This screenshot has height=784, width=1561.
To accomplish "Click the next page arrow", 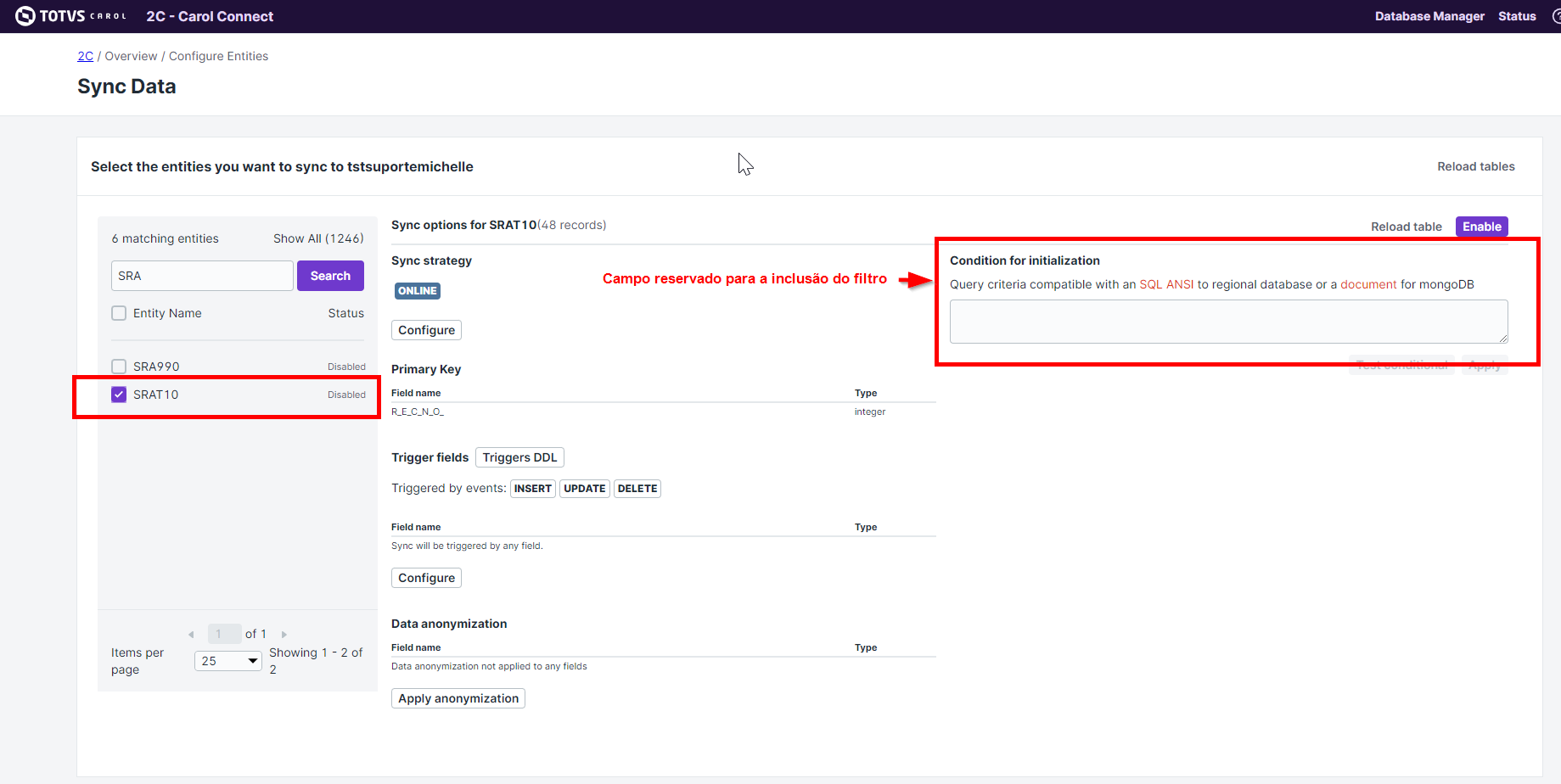I will point(284,633).
